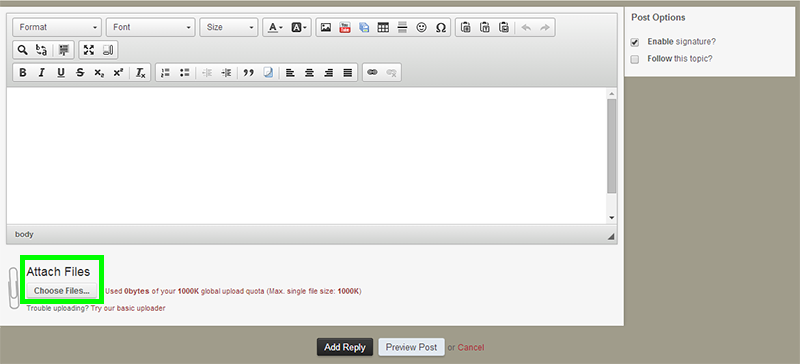Remove link with the unlink icon
This screenshot has width=800, height=364.
pyautogui.click(x=392, y=72)
